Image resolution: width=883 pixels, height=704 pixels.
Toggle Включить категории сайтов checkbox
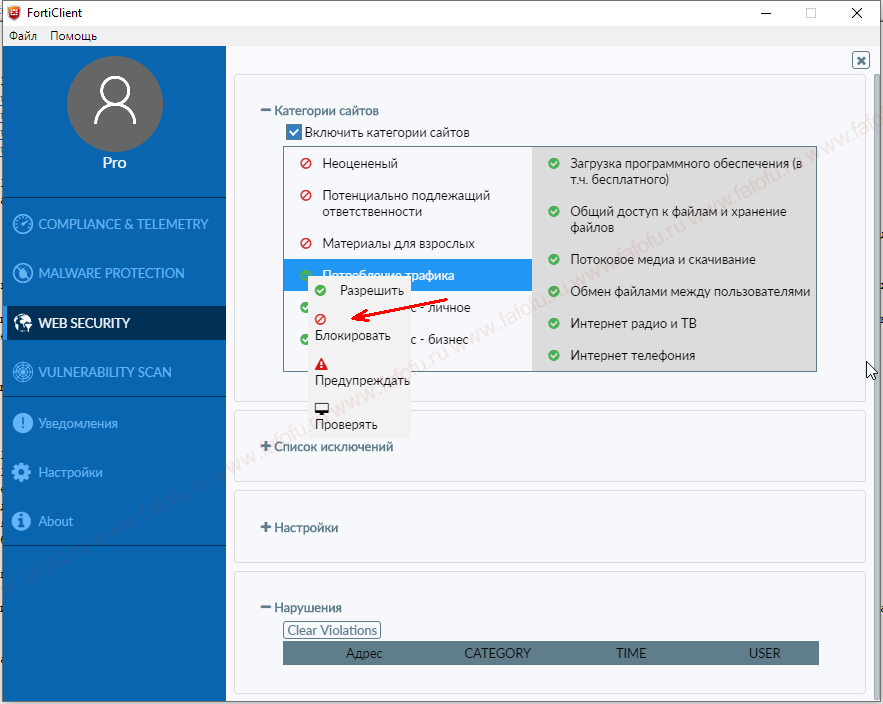click(x=293, y=132)
